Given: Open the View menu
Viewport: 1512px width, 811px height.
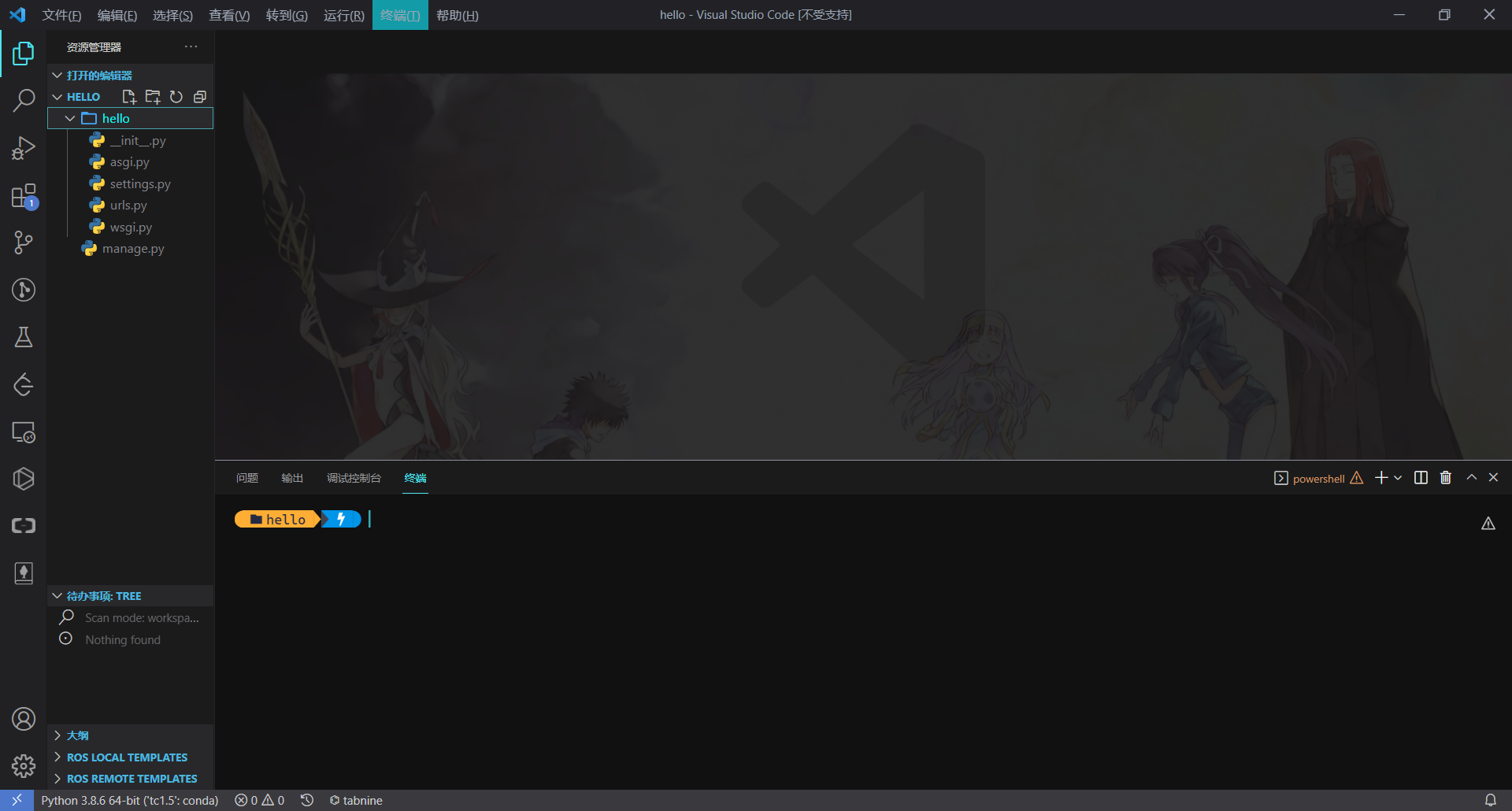Looking at the screenshot, I should tap(229, 15).
